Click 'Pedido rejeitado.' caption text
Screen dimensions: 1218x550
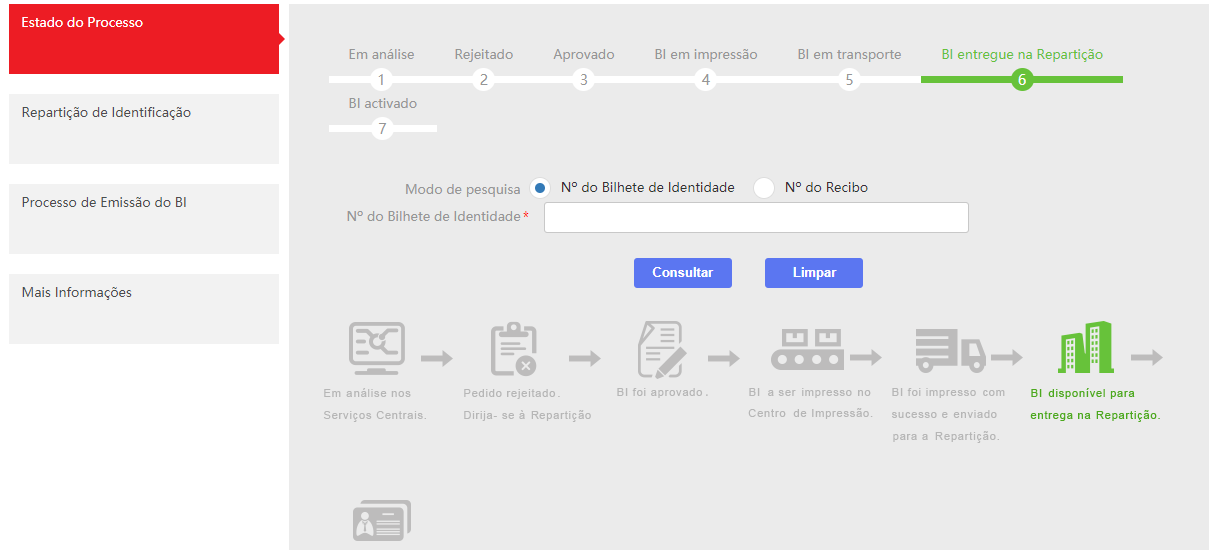click(x=513, y=393)
